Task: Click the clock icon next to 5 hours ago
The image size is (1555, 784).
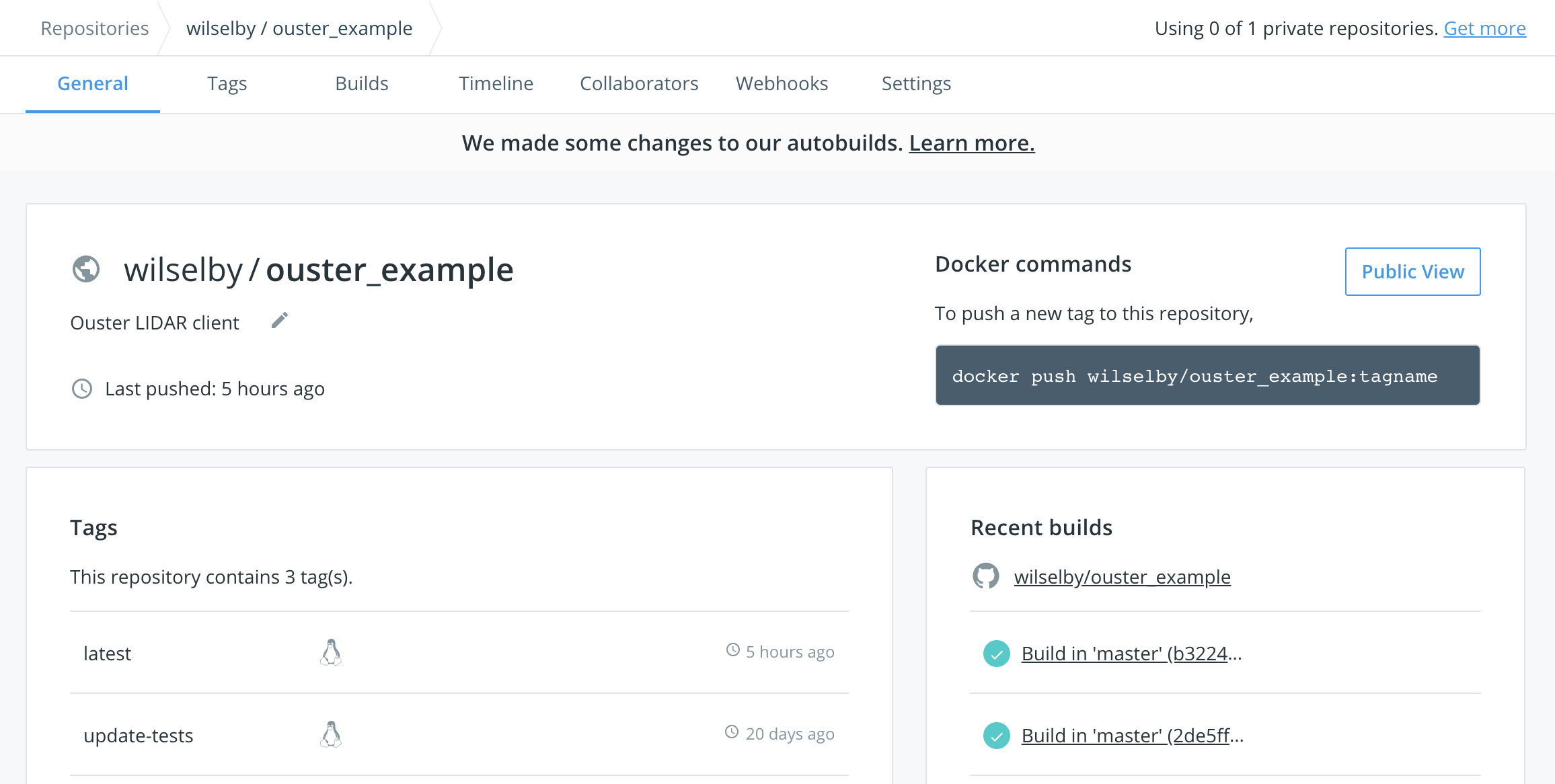Action: 733,650
